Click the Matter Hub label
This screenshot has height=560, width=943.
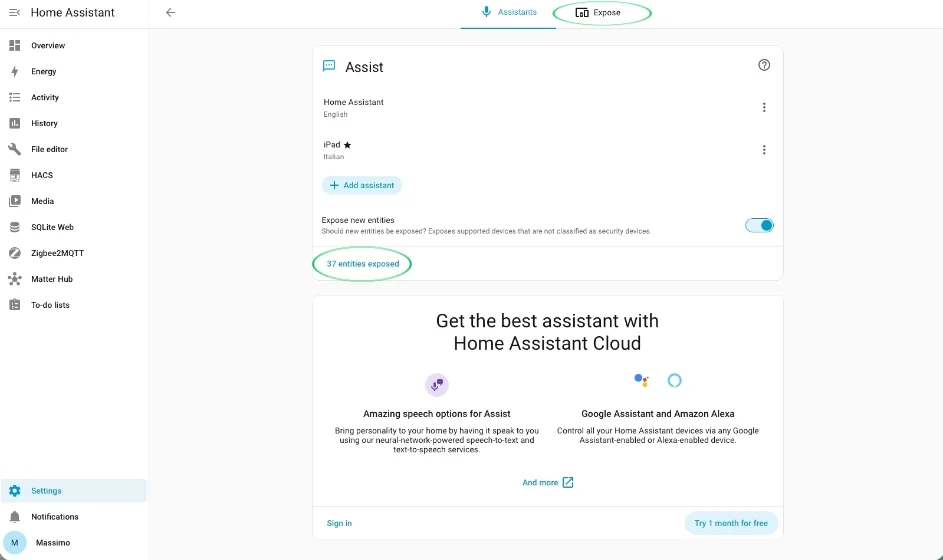(52, 278)
